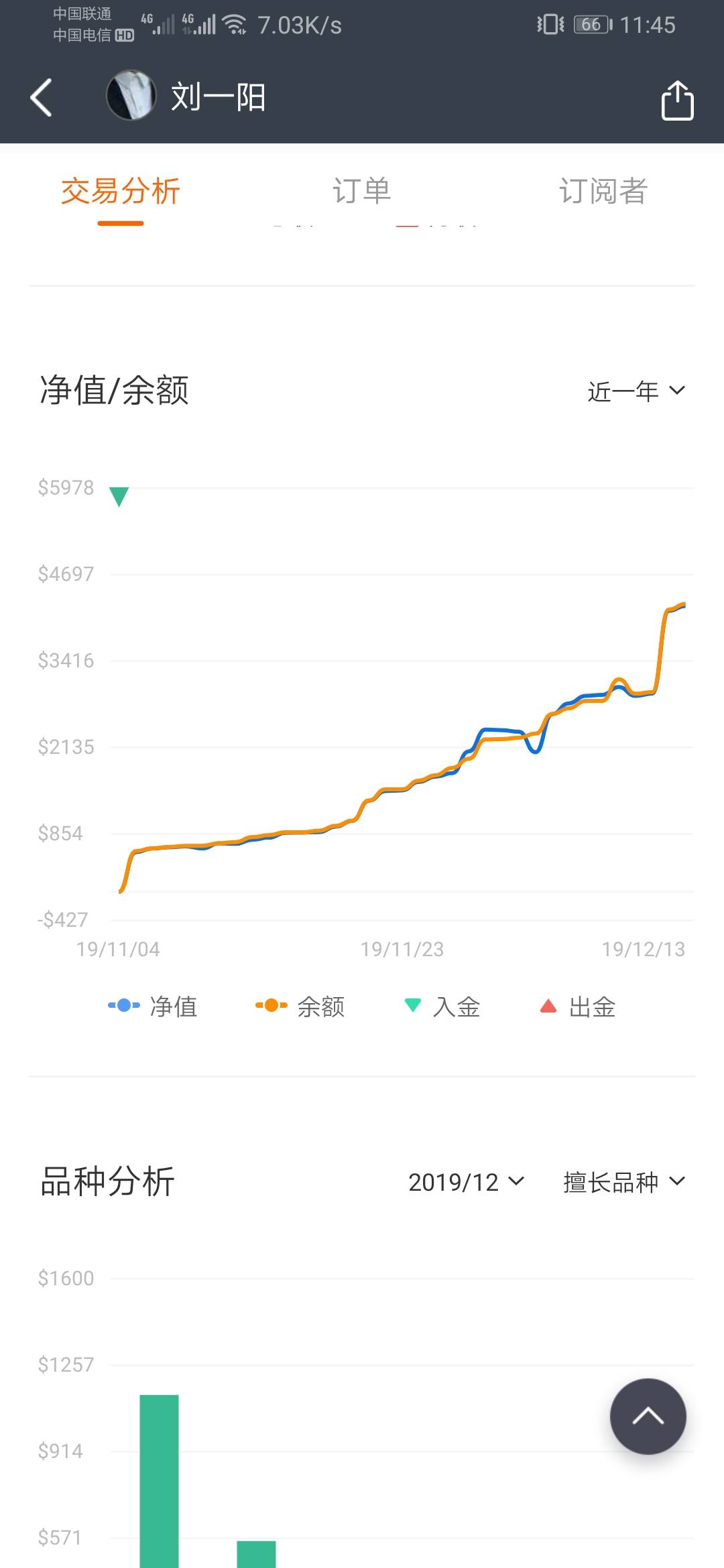This screenshot has width=724, height=1568.
Task: Tap the green deposit marker on chart
Action: (119, 497)
